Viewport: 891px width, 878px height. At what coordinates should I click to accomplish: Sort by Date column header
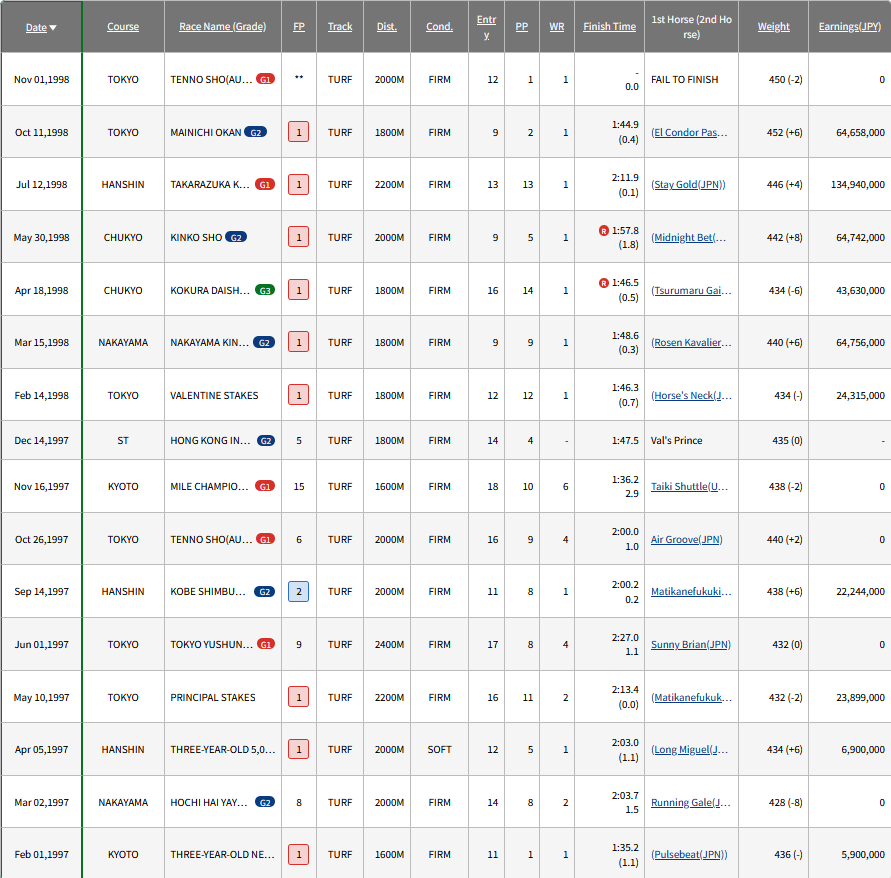[36, 27]
